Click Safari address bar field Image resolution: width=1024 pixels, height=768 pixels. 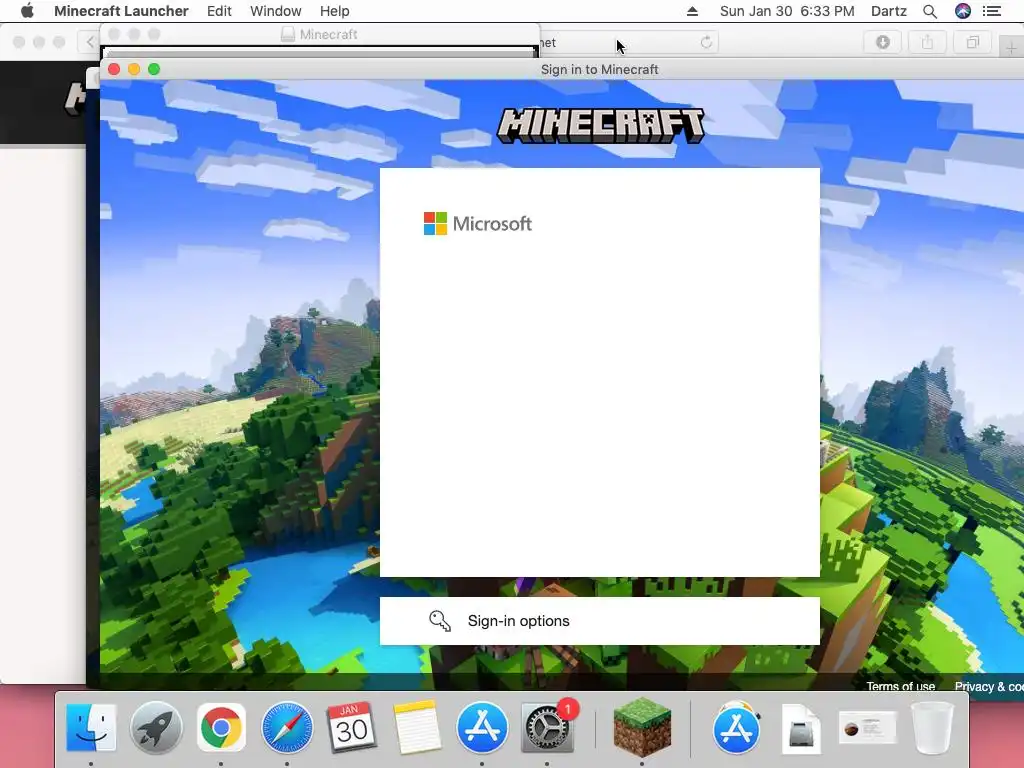pos(627,42)
